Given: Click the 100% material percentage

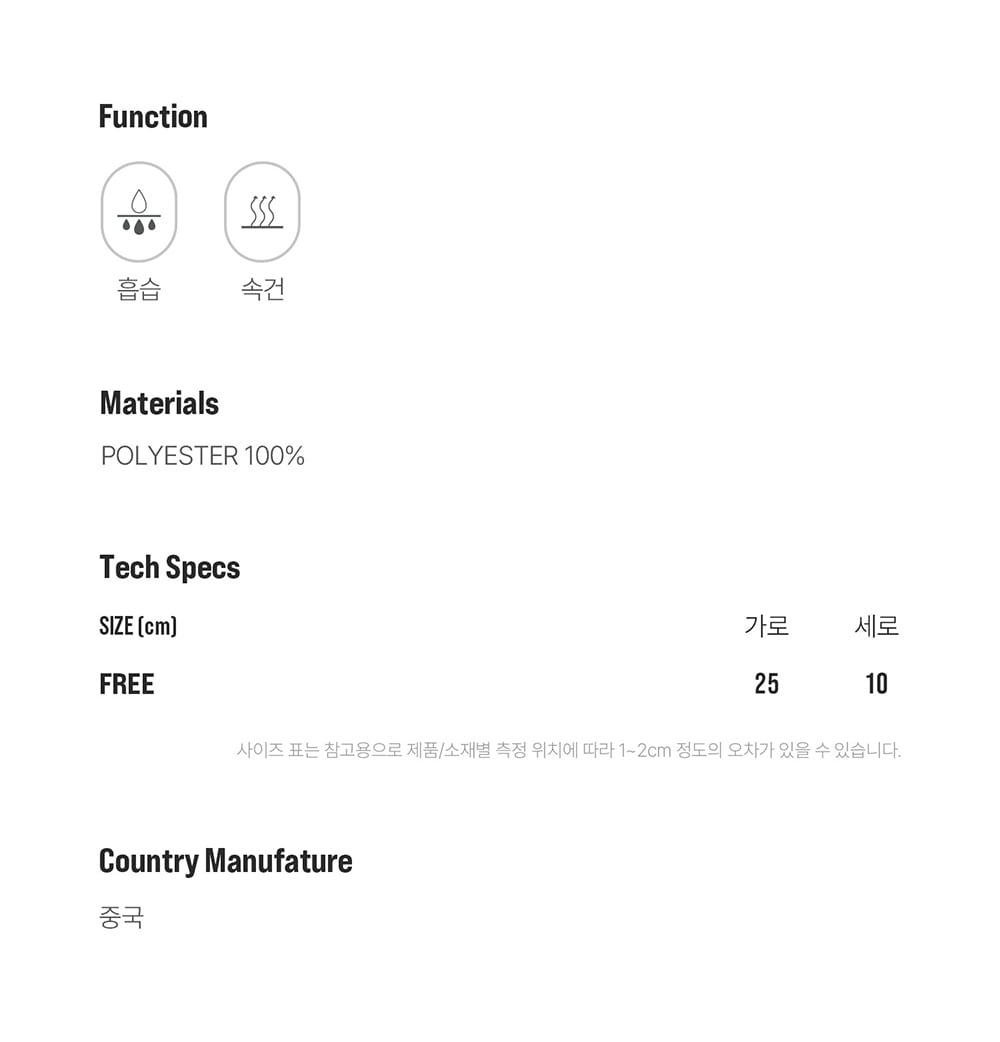Looking at the screenshot, I should [x=274, y=456].
